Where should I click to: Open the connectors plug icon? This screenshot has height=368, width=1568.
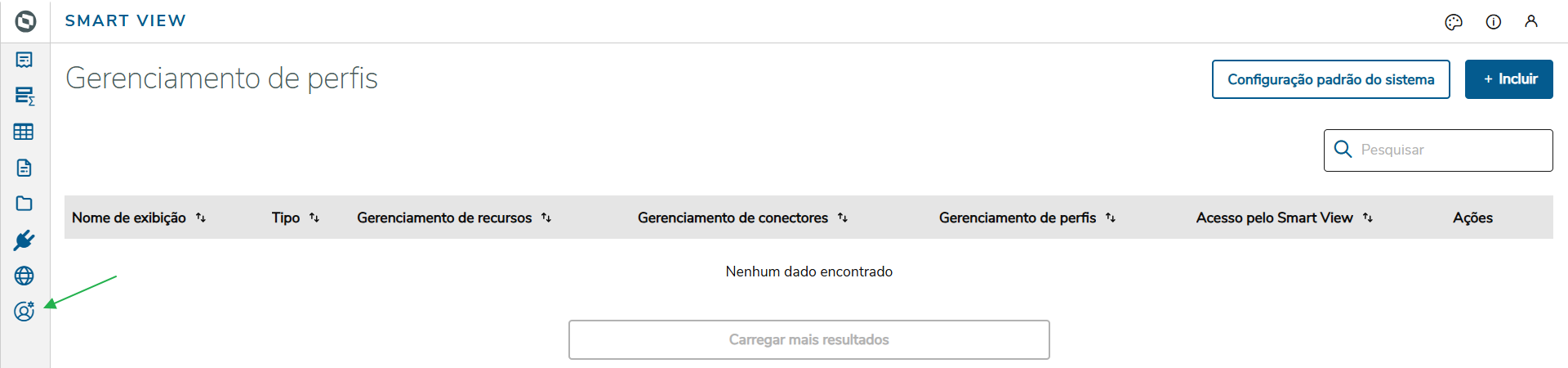(24, 240)
